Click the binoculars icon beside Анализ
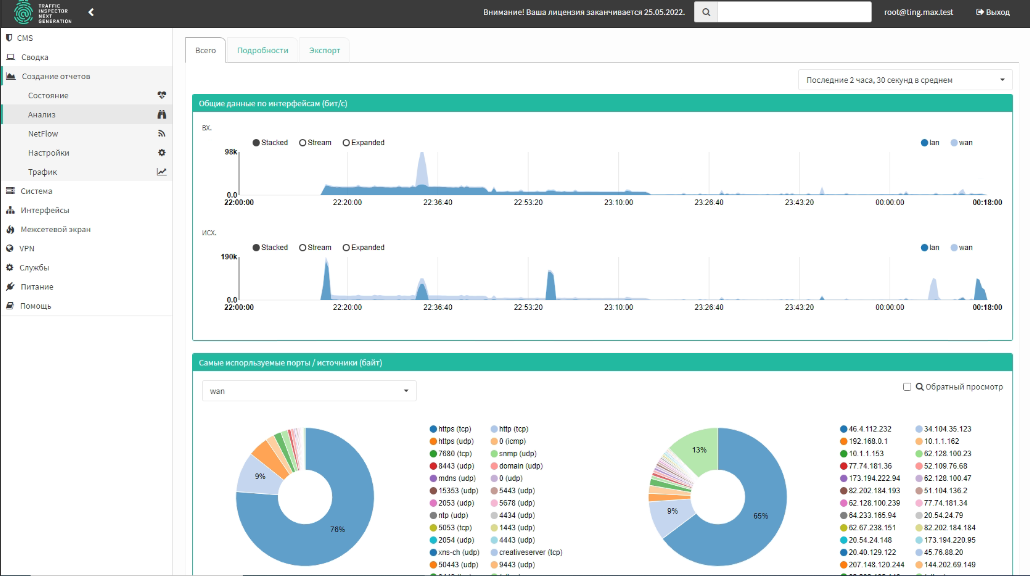This screenshot has width=1030, height=576. pos(161,114)
